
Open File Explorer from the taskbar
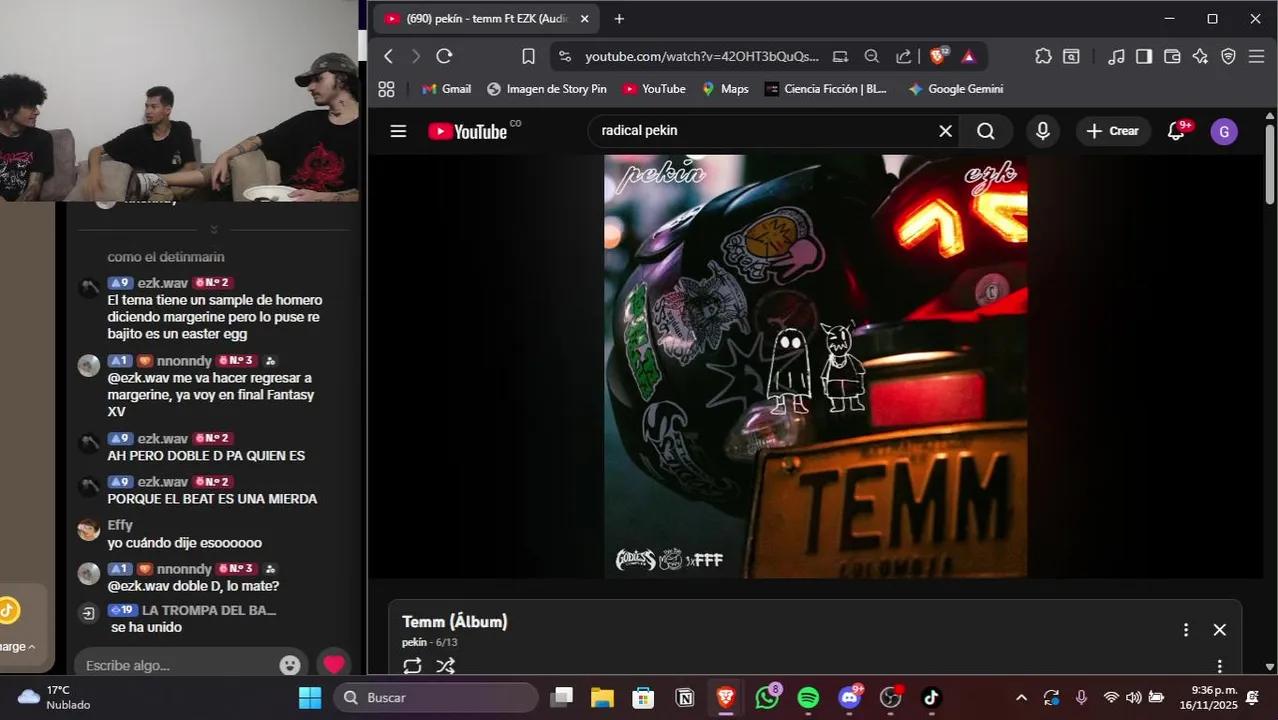[x=602, y=697]
